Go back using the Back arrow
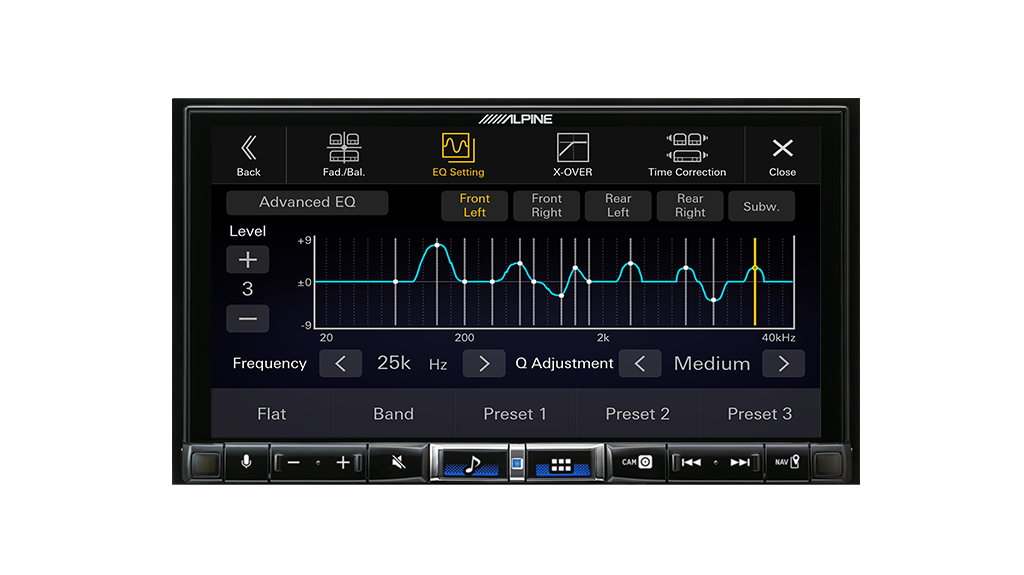Viewport: 1024px width, 575px height. tap(248, 155)
